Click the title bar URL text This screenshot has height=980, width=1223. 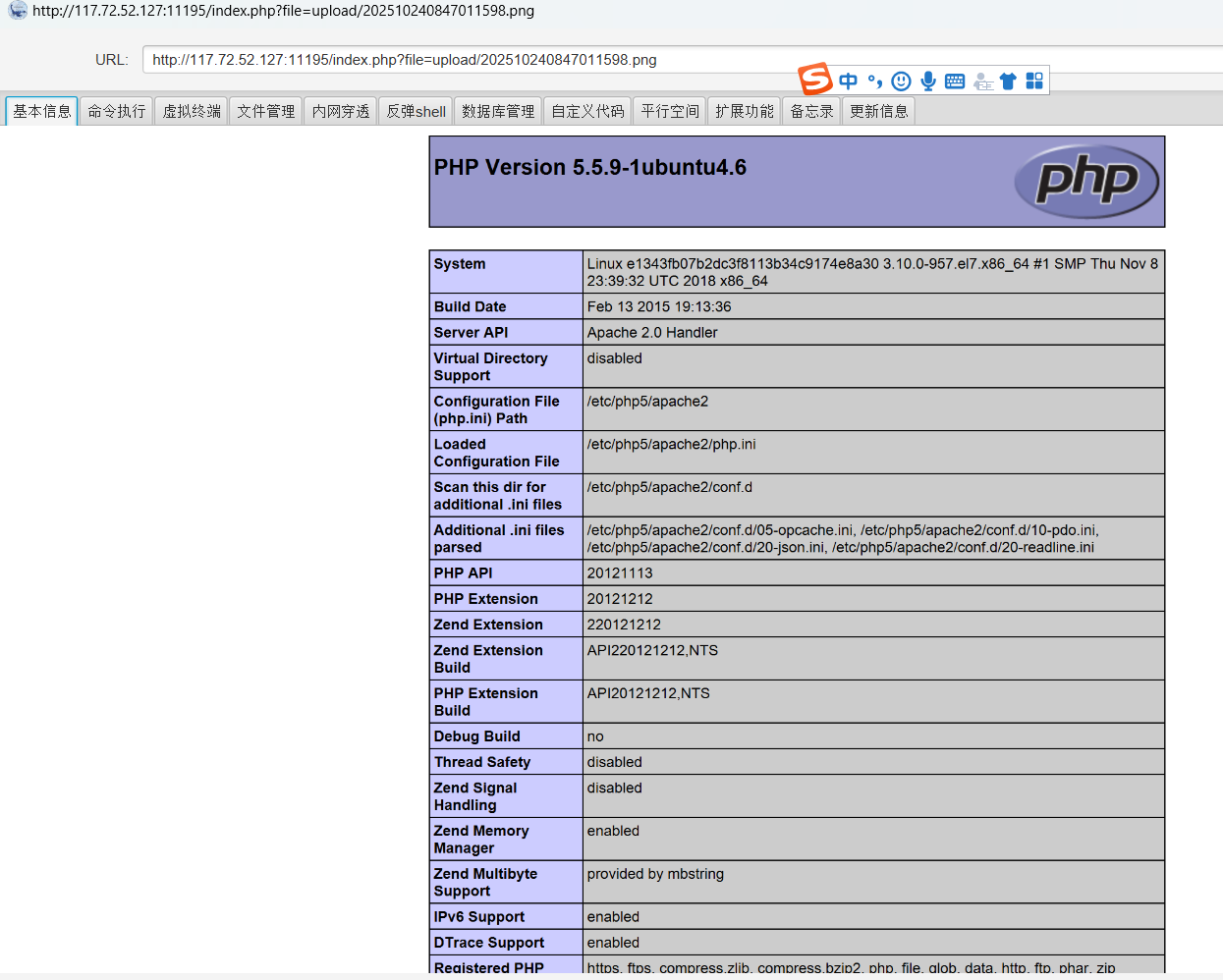284,11
